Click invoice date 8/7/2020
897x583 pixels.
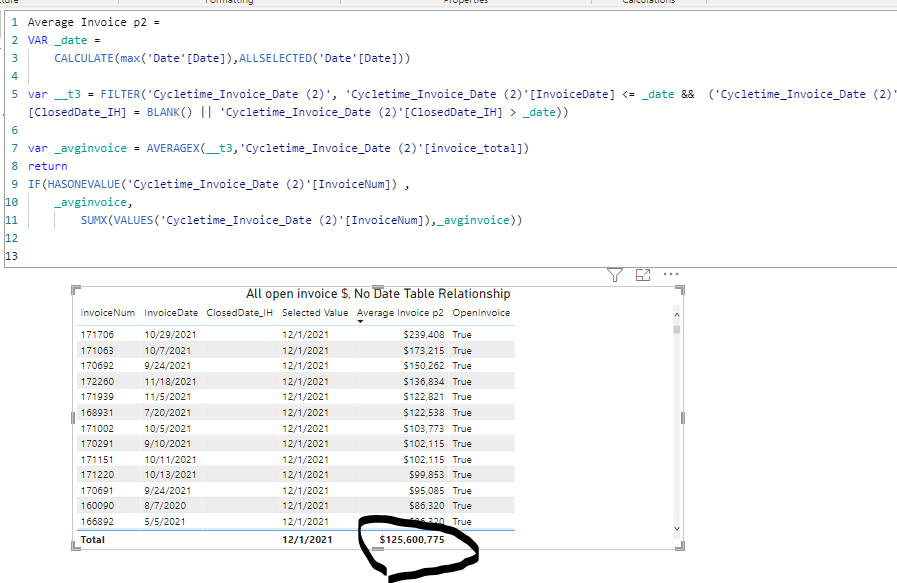165,506
